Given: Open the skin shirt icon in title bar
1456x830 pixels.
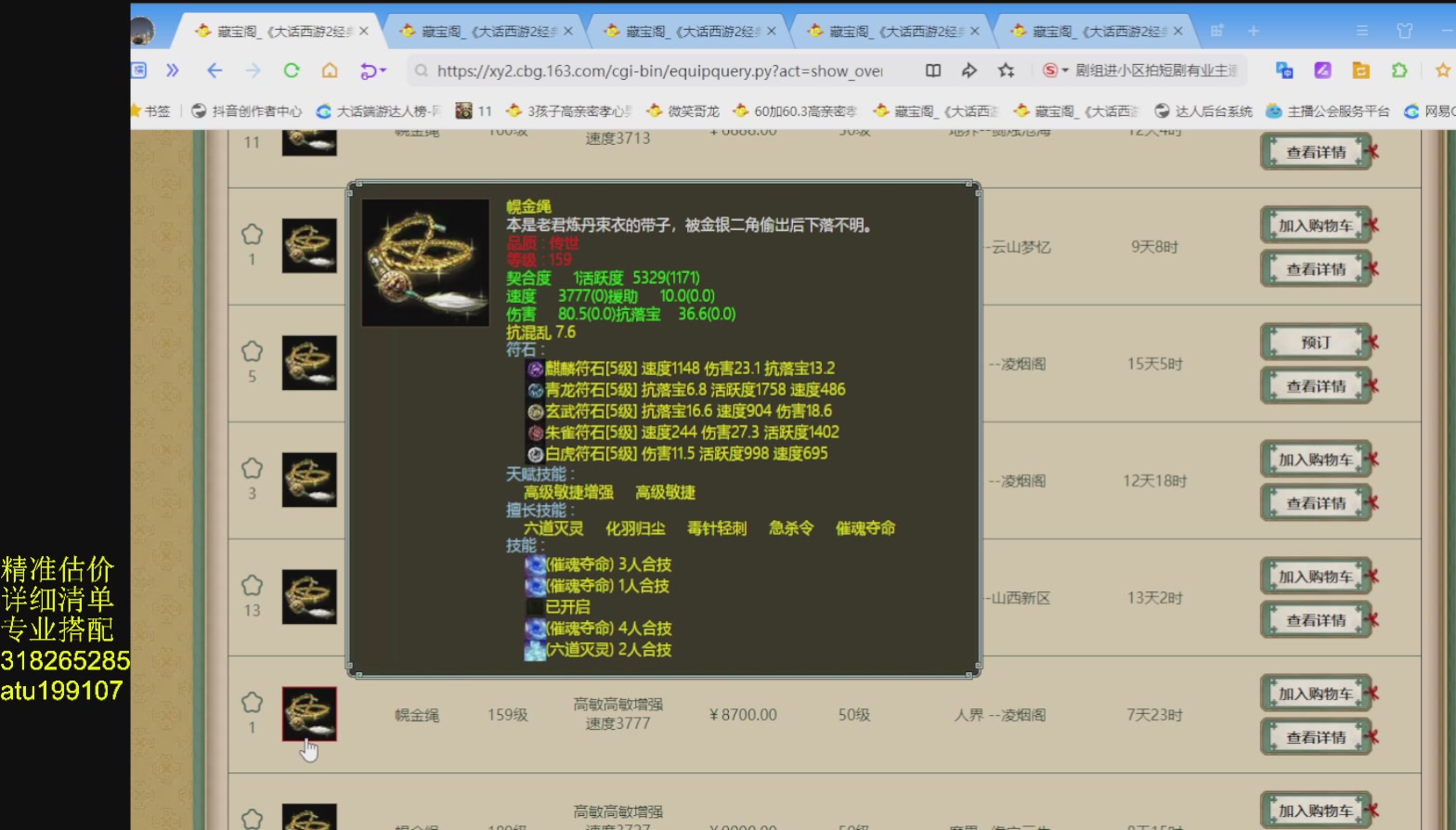Looking at the screenshot, I should tap(1405, 32).
